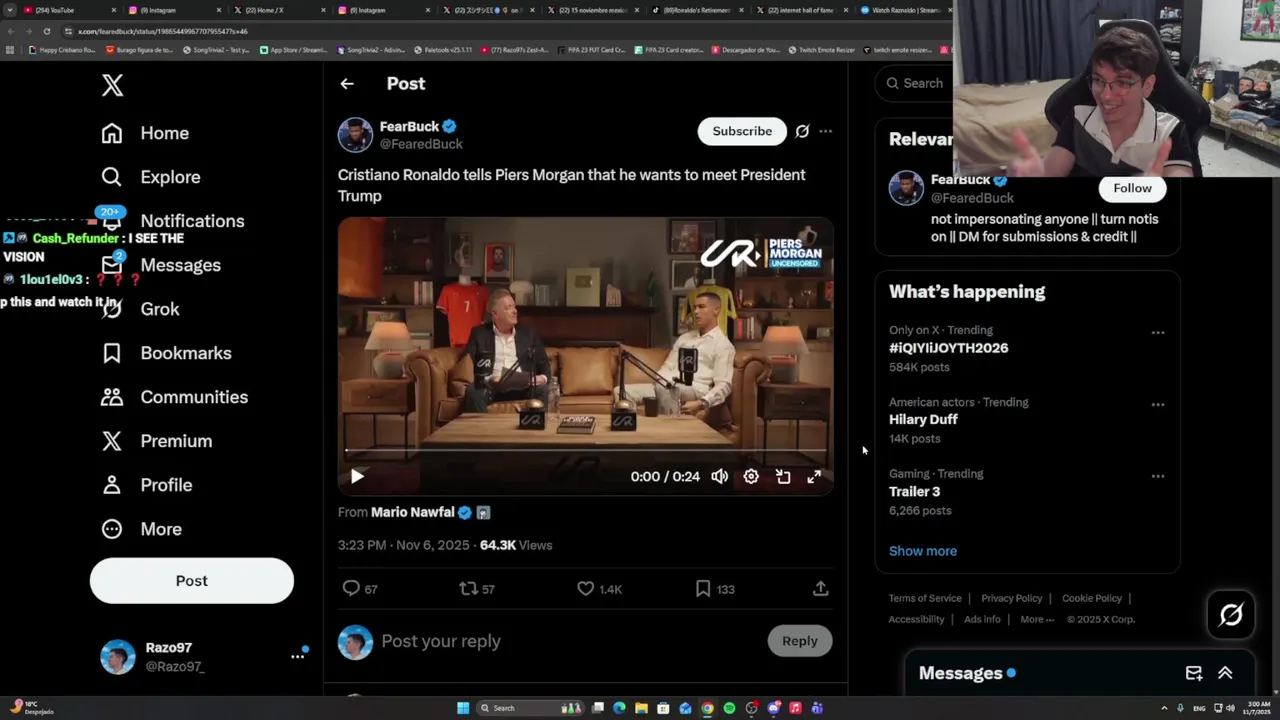The height and width of the screenshot is (720, 1280).
Task: Open the Hilary Duff trend
Action: 923,420
